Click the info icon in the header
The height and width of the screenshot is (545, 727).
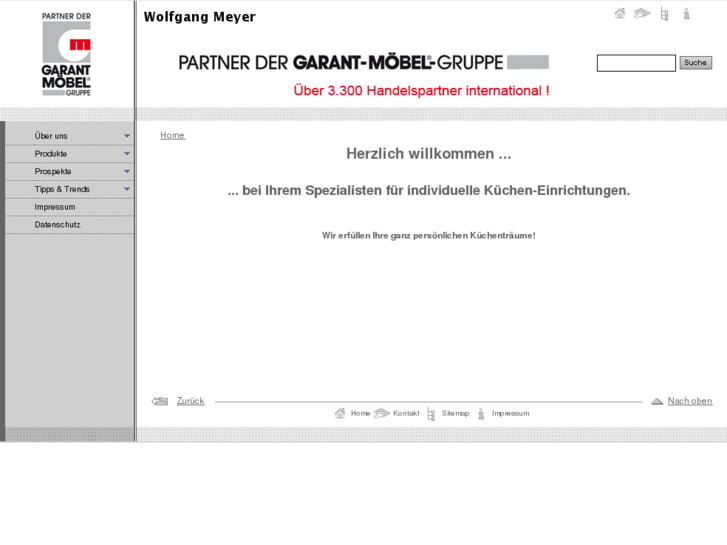[686, 14]
